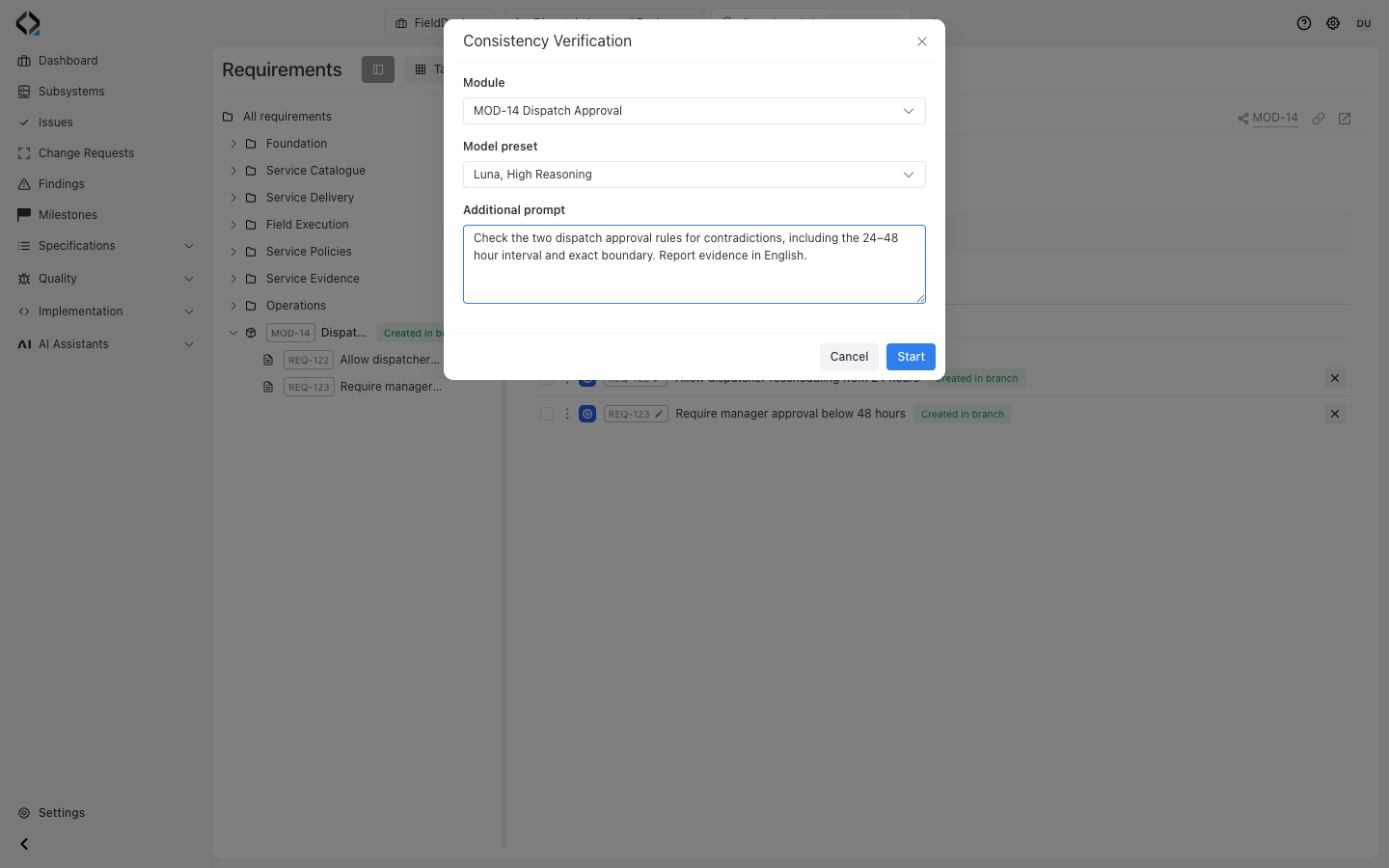Open Dashboard in sidebar
Image resolution: width=1389 pixels, height=868 pixels.
tap(68, 61)
